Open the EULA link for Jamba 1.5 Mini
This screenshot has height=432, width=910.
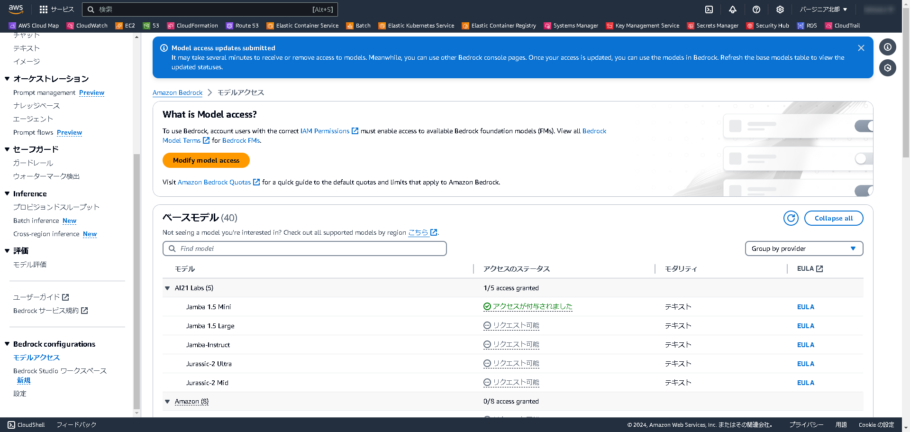click(806, 307)
